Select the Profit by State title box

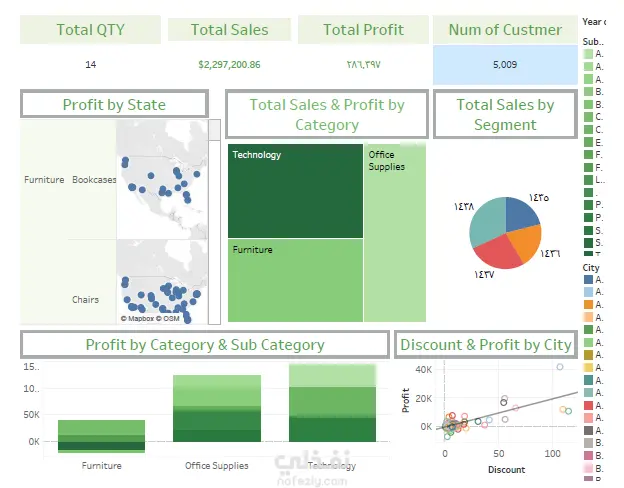tap(114, 104)
